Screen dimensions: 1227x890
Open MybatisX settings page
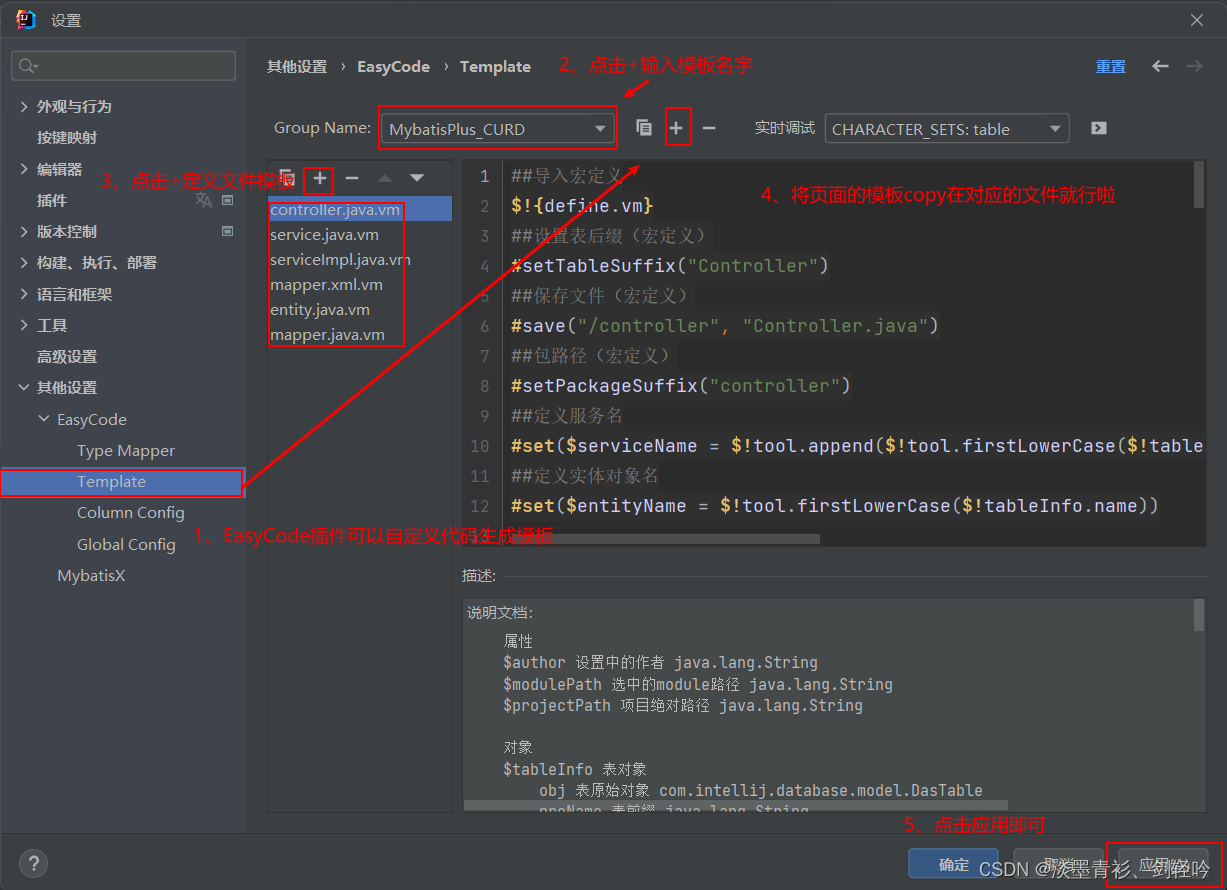(x=91, y=575)
